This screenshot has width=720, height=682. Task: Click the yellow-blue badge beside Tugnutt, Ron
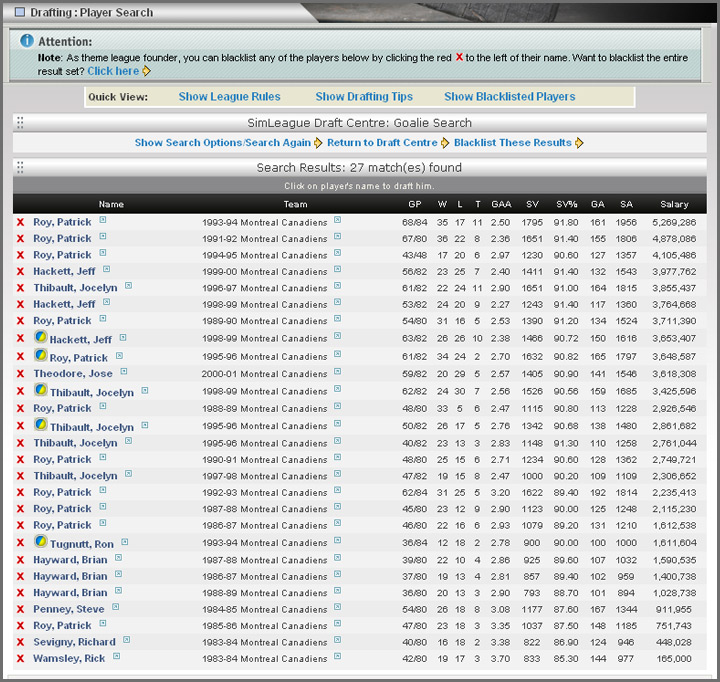coord(40,542)
